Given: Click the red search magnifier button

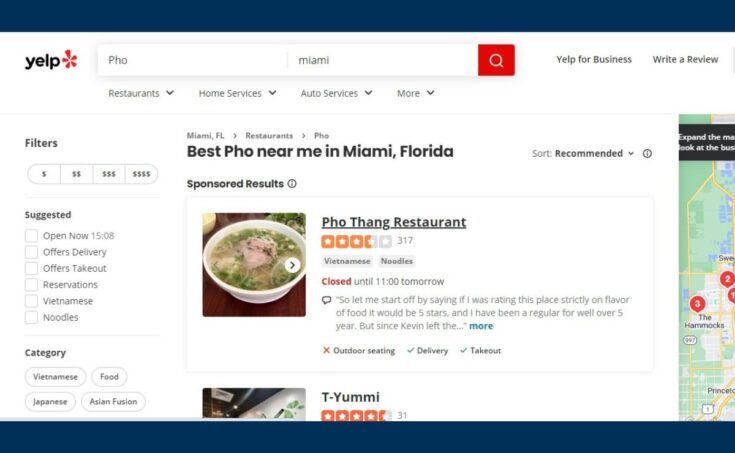Looking at the screenshot, I should click(x=496, y=60).
